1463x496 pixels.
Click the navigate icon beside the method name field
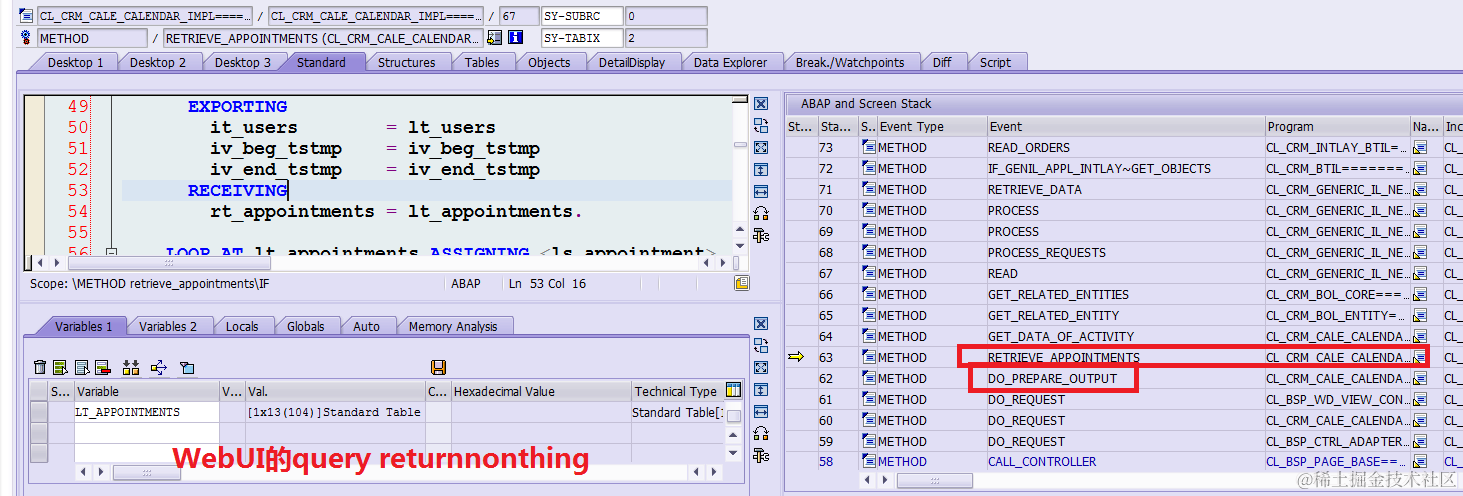pos(494,38)
